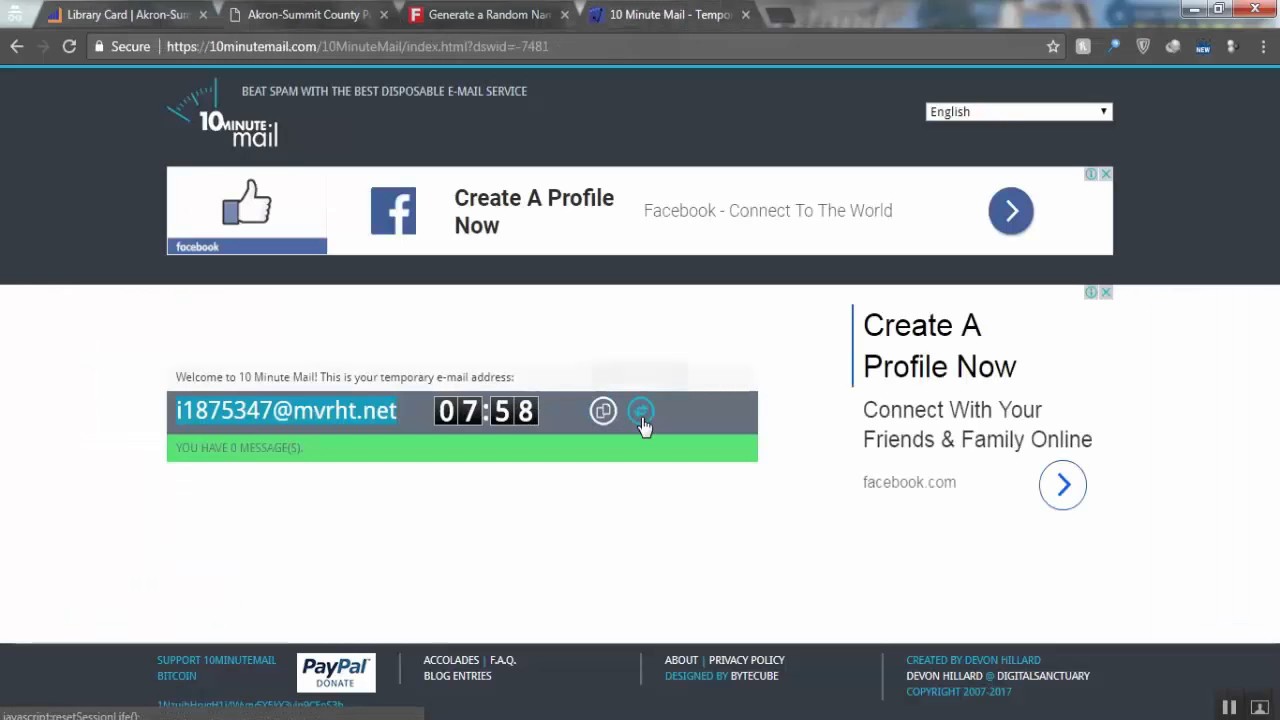Copy the temporary e-mail address to clipboard
The height and width of the screenshot is (720, 1280).
[603, 411]
